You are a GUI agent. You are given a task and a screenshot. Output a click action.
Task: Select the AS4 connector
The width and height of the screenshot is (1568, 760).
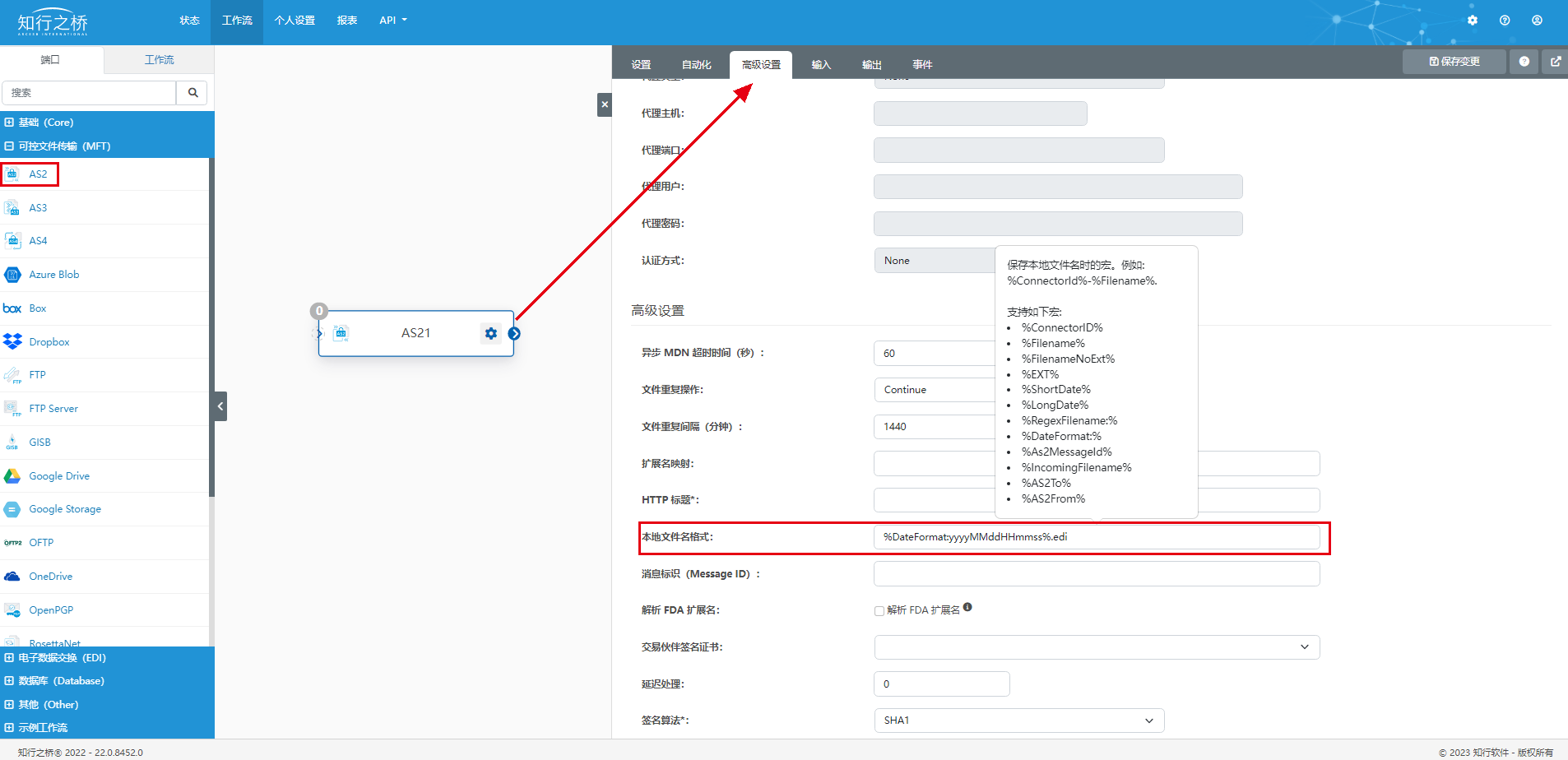tap(105, 241)
